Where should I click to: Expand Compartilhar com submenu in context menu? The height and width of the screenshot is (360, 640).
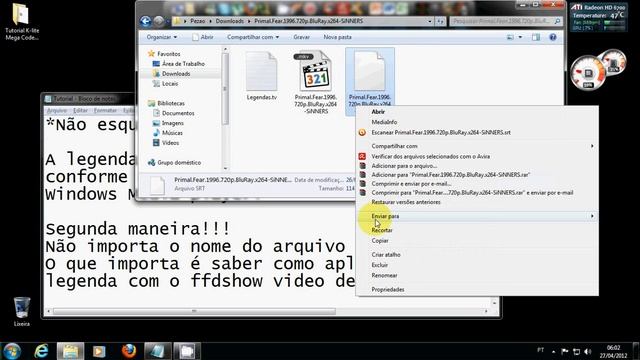[592, 146]
